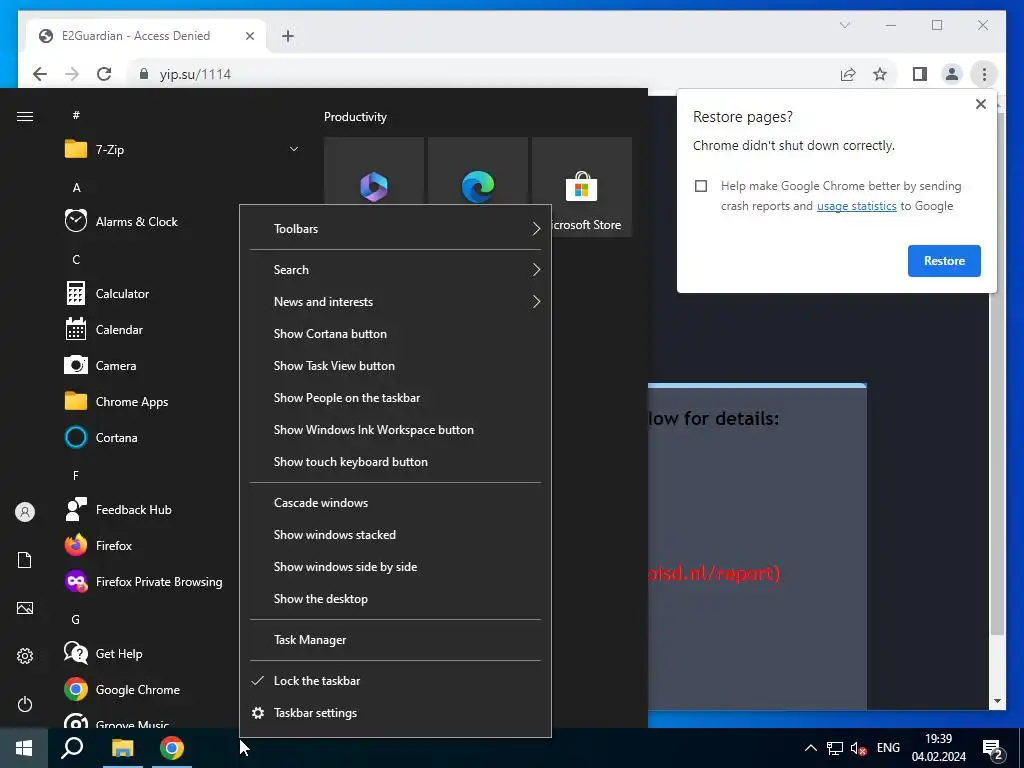The width and height of the screenshot is (1024, 768).
Task: Open Documents from Start sidebar
Action: (25, 560)
